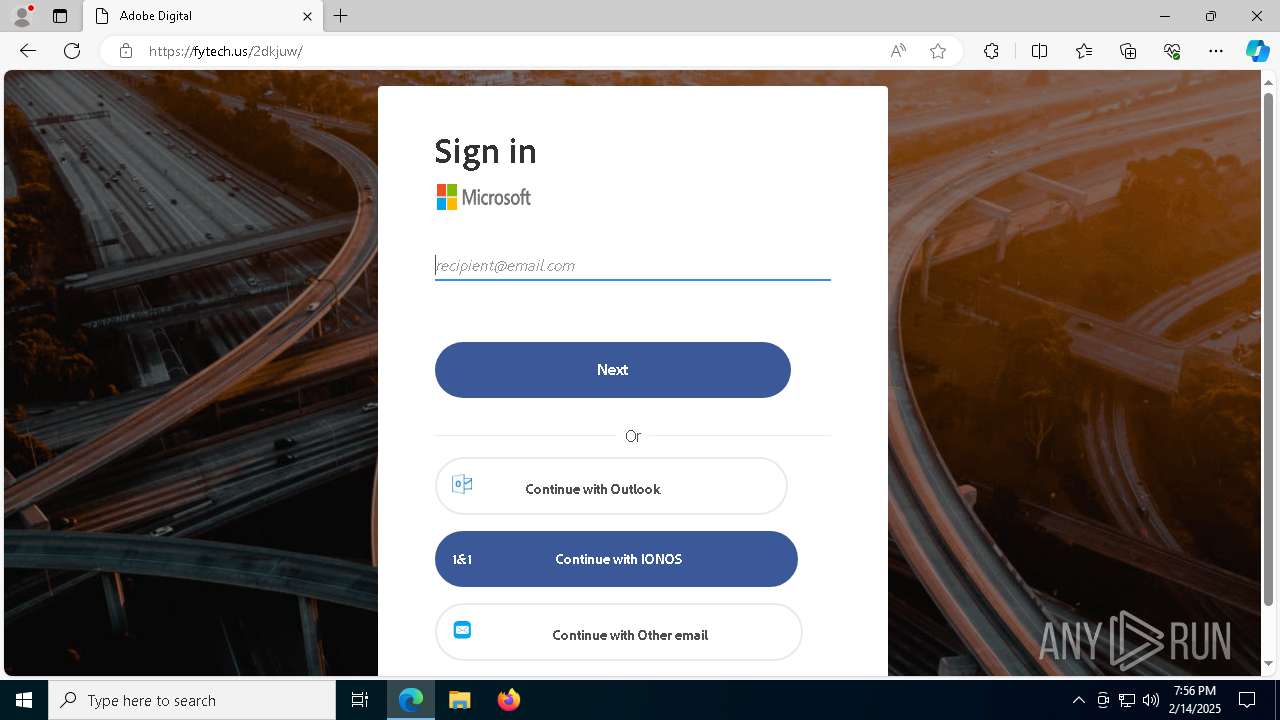
Task: Click the envelope icon for Other email
Action: click(462, 630)
